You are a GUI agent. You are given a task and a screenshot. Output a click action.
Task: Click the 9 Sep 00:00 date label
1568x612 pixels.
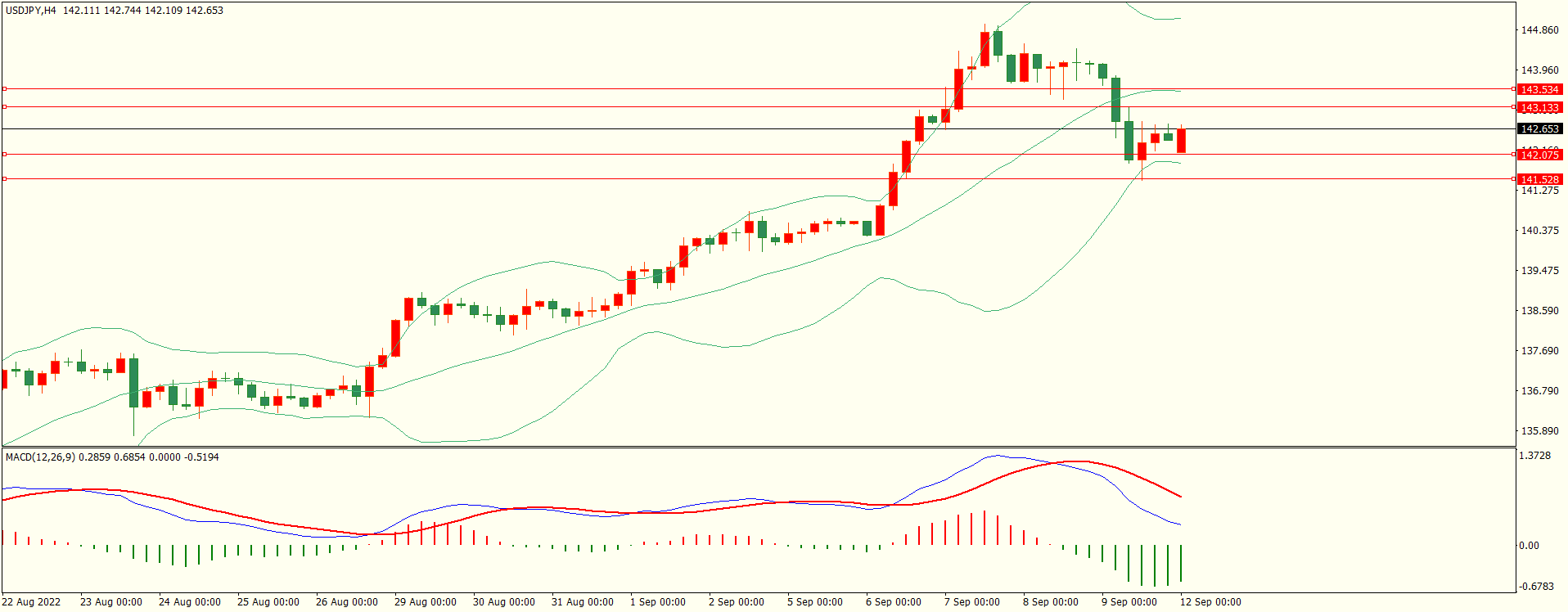point(1129,602)
